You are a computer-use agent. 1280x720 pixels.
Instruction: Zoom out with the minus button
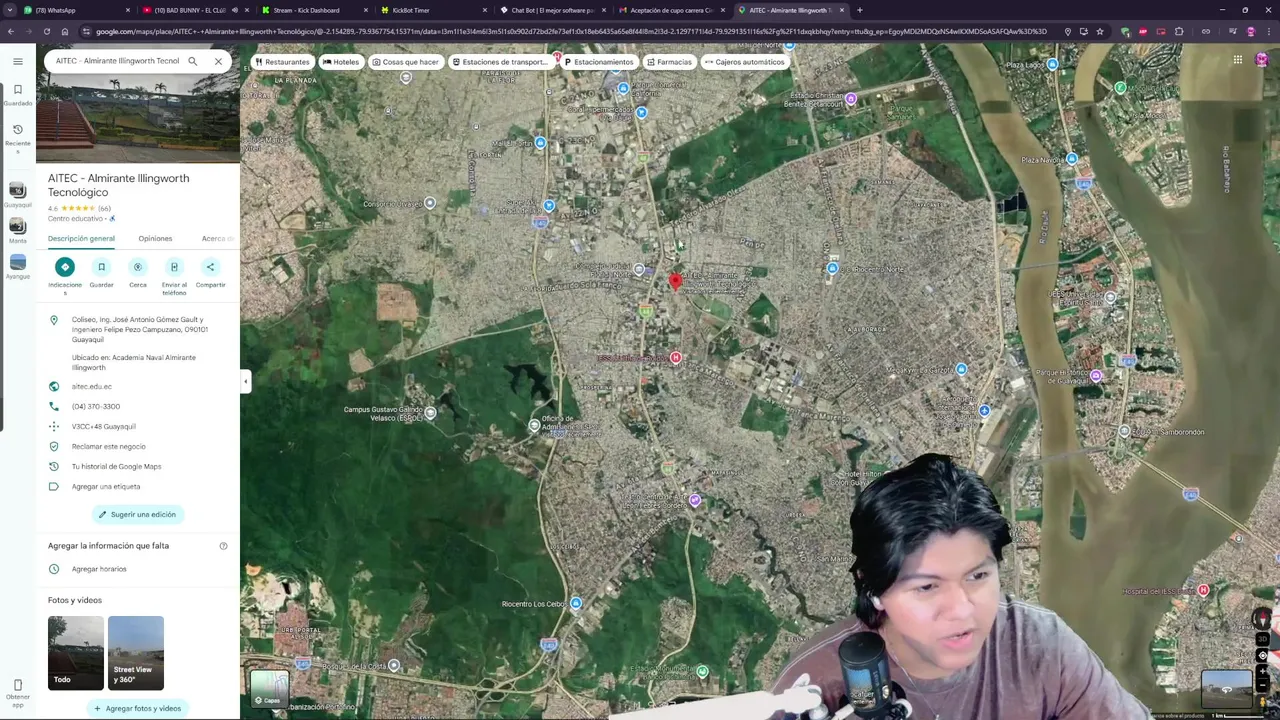[1262, 684]
